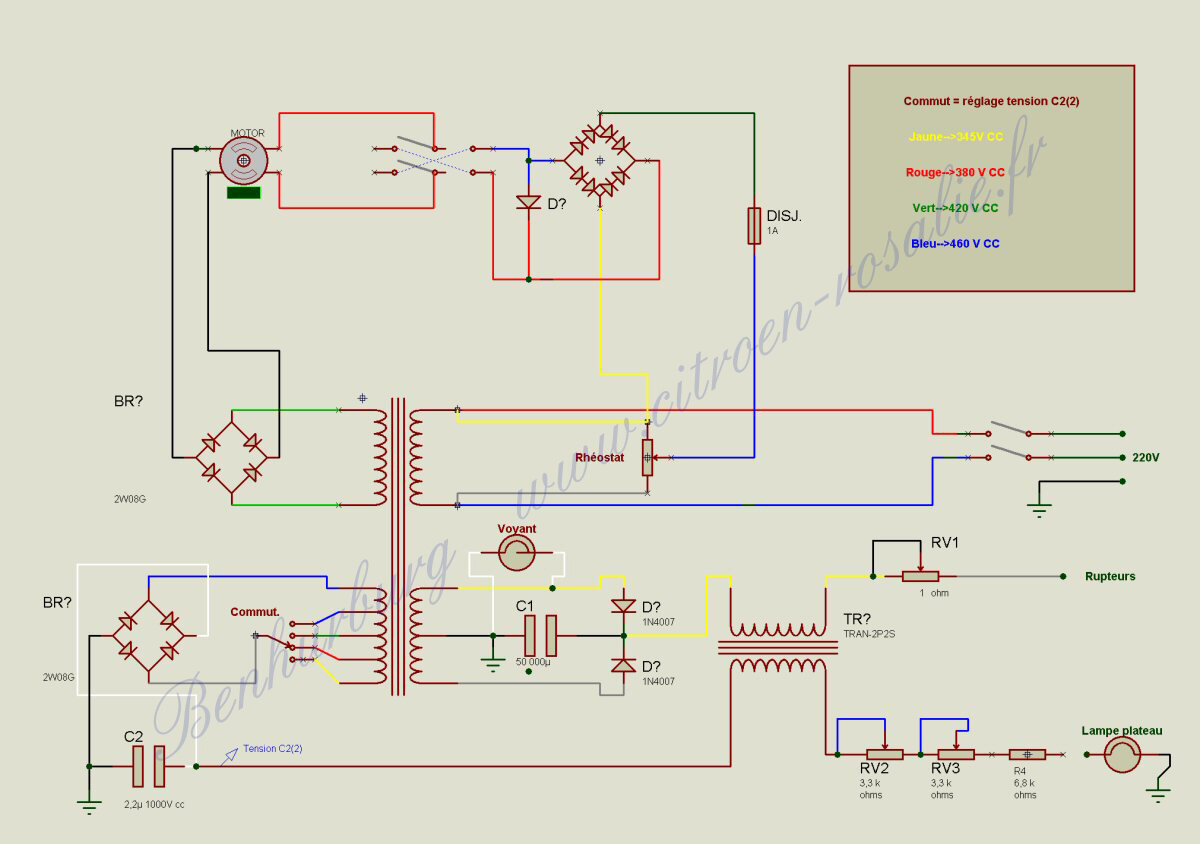Click the '220V' label text
This screenshot has height=844, width=1200.
coord(1146,458)
